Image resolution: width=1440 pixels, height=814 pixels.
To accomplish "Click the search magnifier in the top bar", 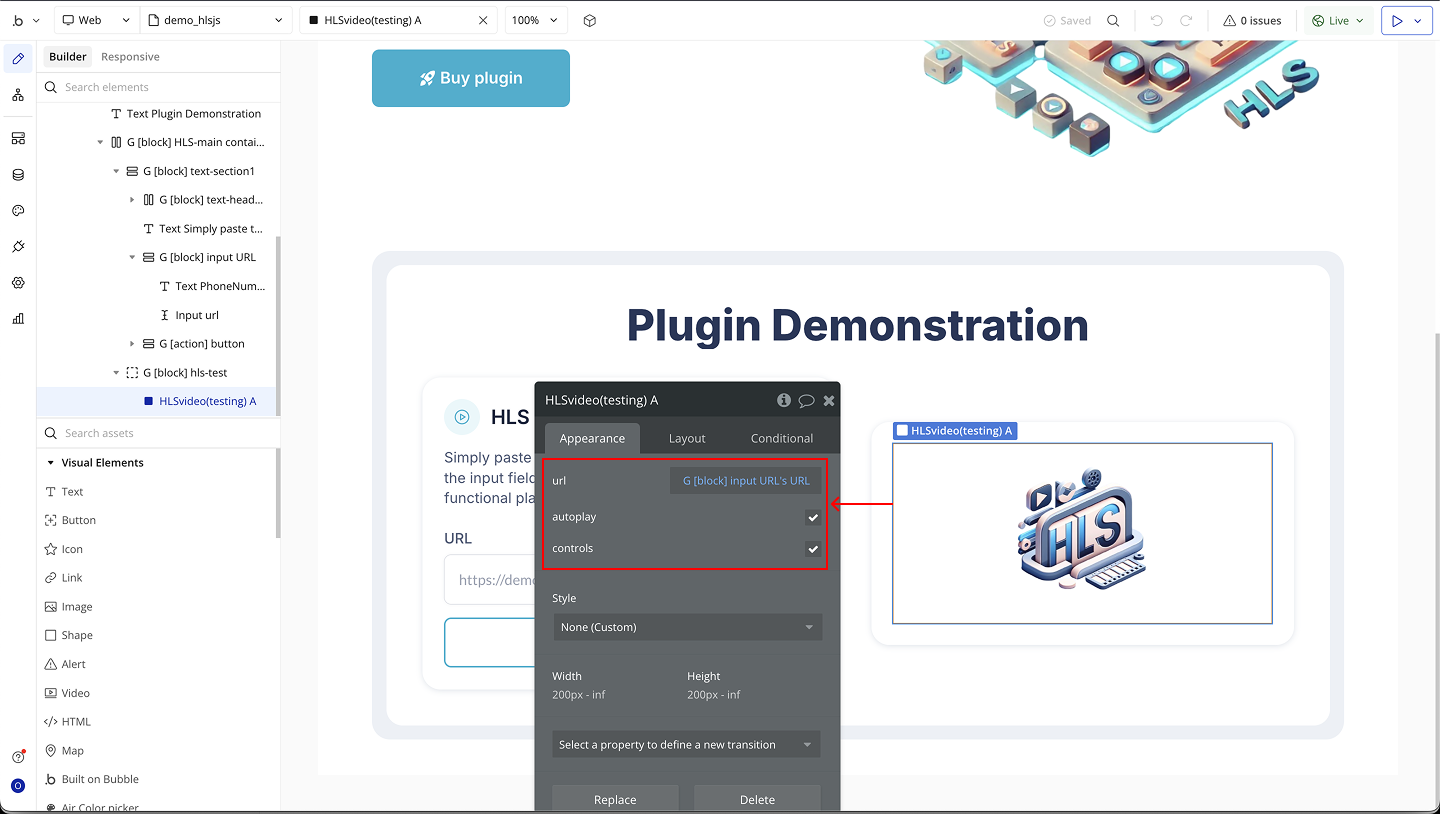I will 1113,20.
